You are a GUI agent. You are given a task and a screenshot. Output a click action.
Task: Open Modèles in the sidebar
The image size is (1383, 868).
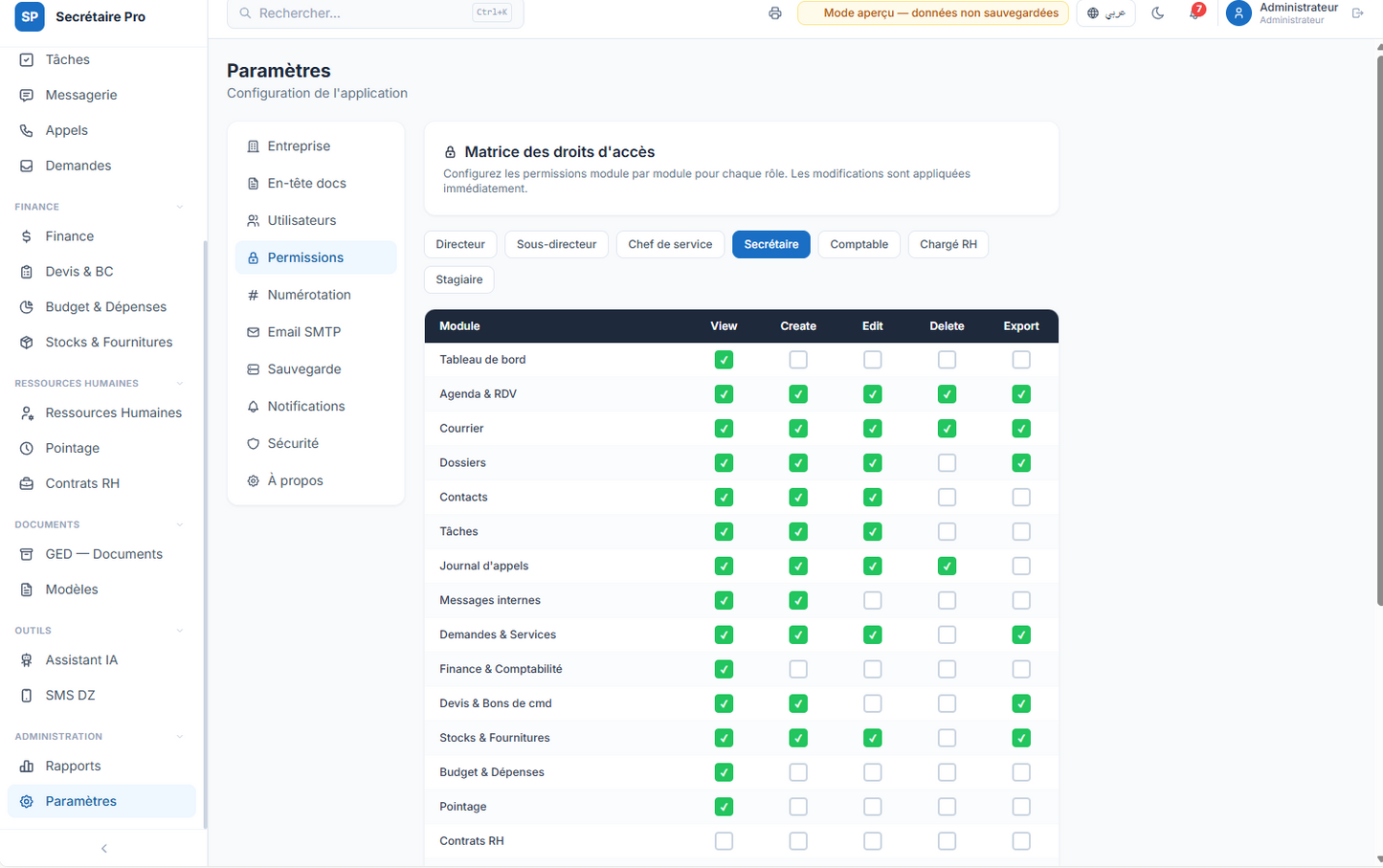pyautogui.click(x=101, y=590)
